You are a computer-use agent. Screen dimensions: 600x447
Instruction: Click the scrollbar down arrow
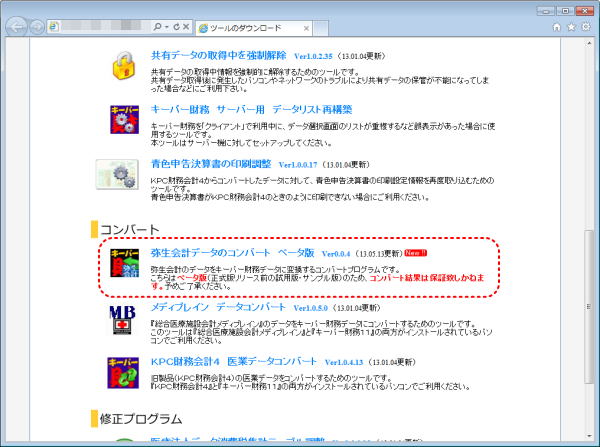(589, 436)
